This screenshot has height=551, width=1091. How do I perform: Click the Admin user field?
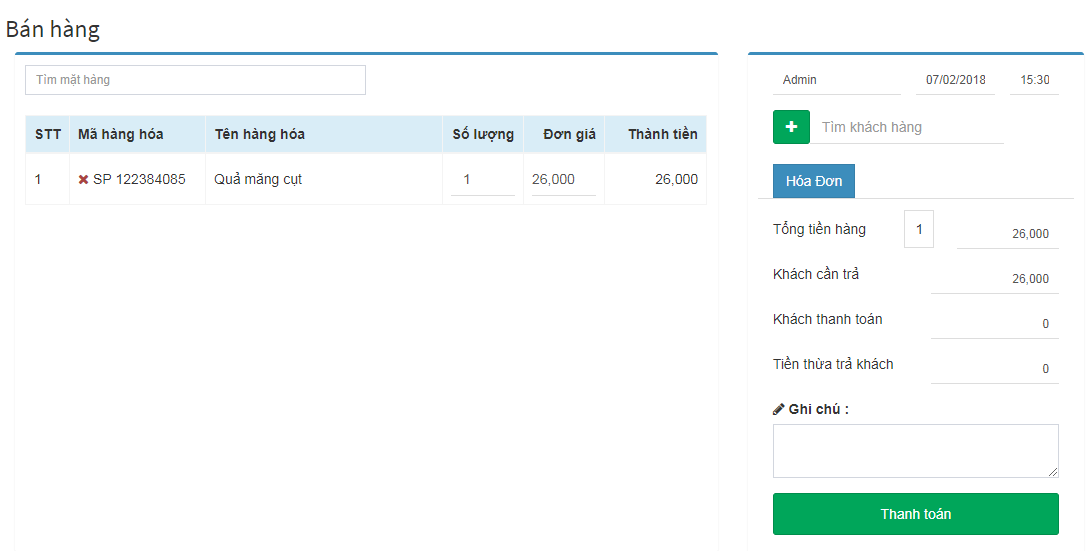837,80
